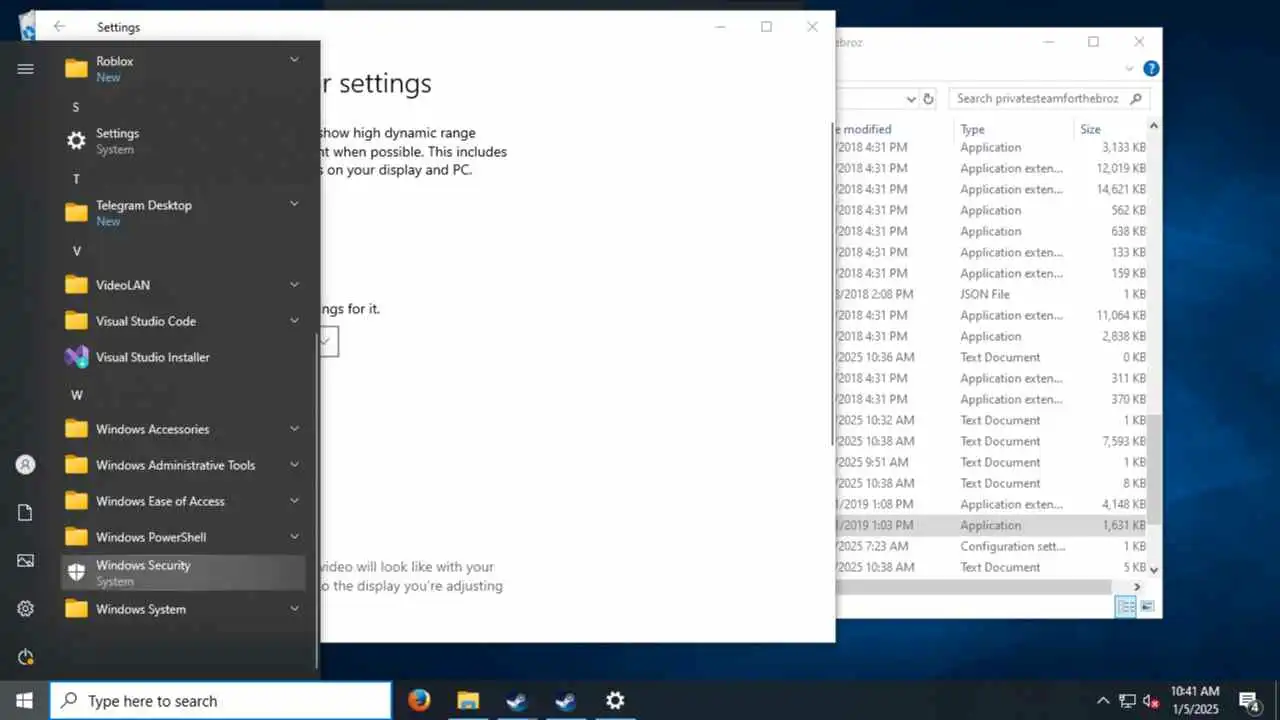The image size is (1280, 720).
Task: Open Documents from the Start rail
Action: (x=26, y=513)
